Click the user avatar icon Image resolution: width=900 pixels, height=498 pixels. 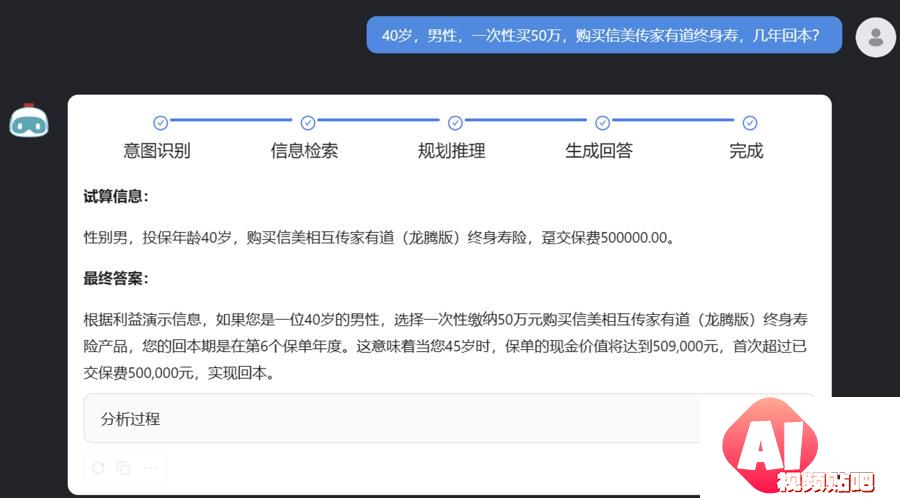click(876, 37)
